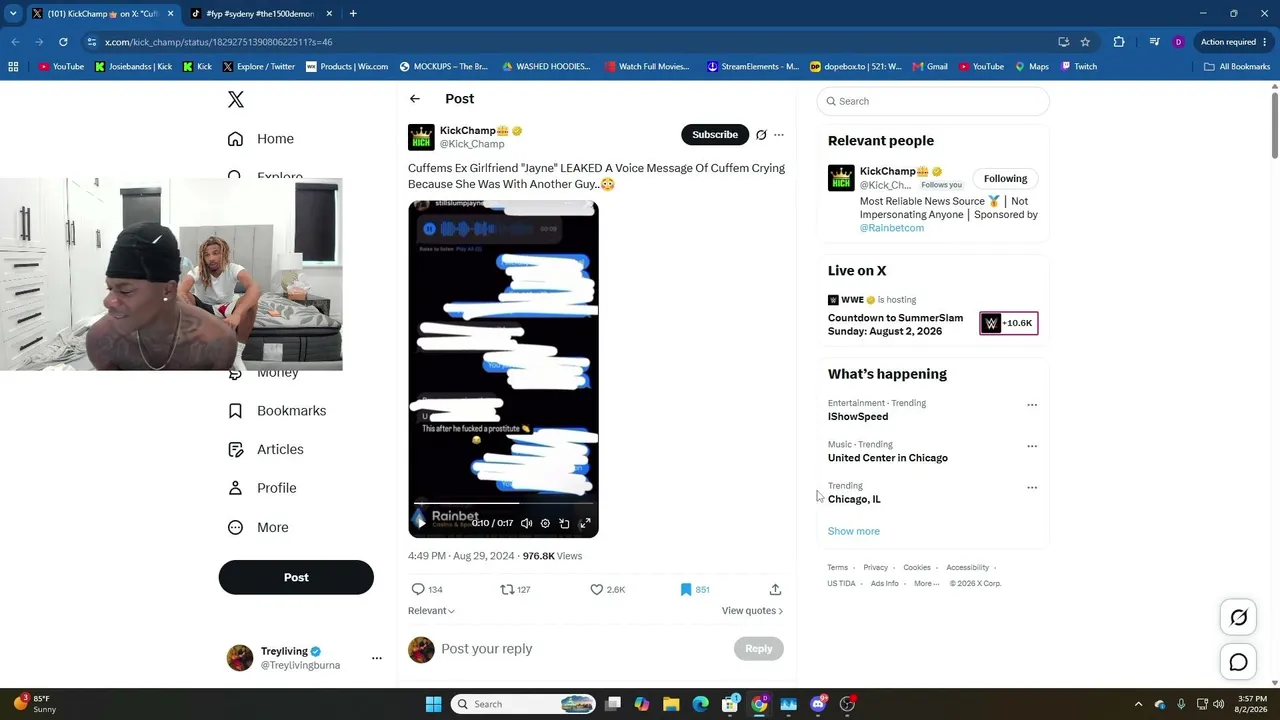Image resolution: width=1280 pixels, height=720 pixels.
Task: Open the All Bookmarks folder
Action: pos(1237,67)
